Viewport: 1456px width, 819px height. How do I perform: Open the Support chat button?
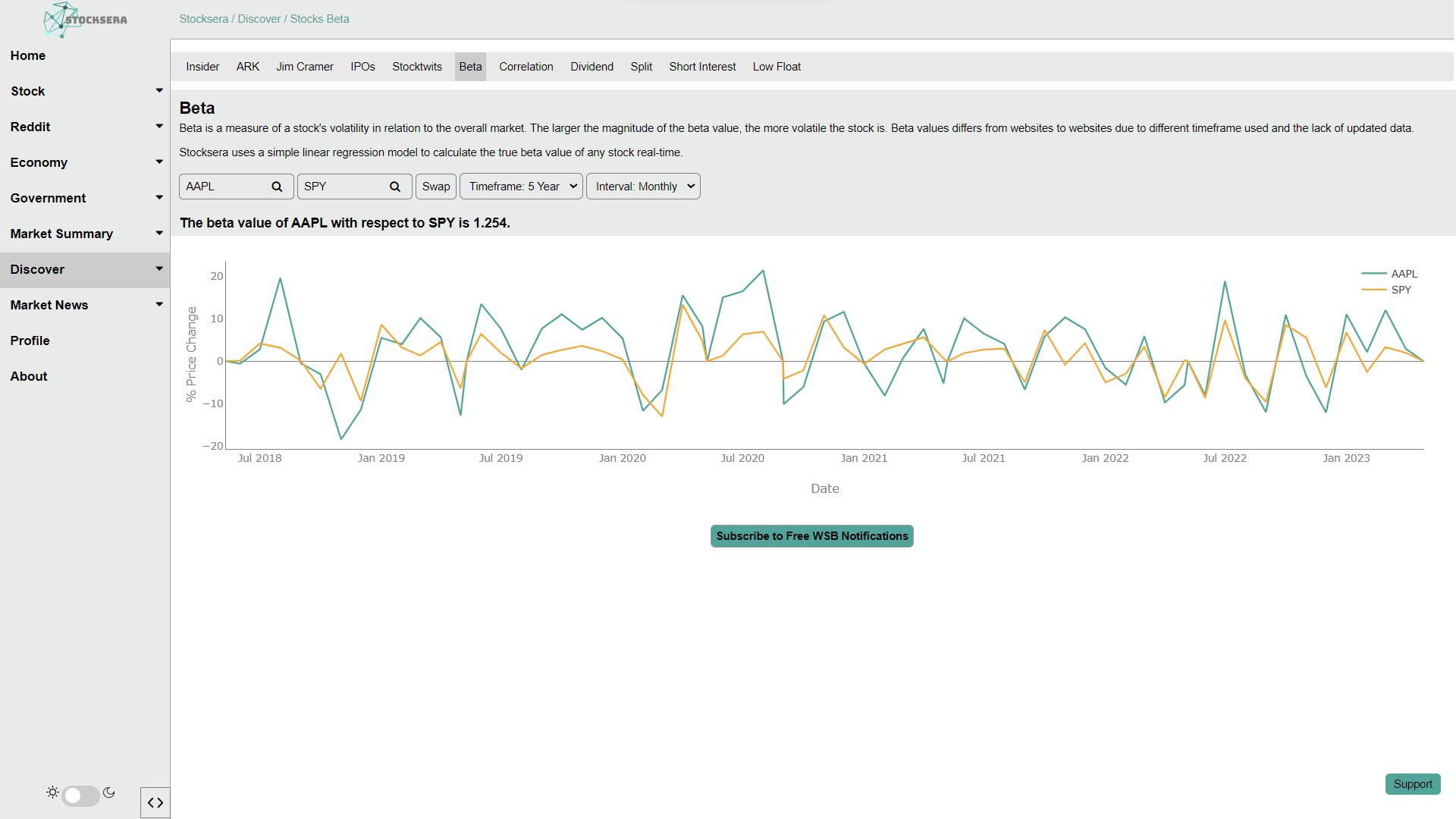coord(1412,784)
